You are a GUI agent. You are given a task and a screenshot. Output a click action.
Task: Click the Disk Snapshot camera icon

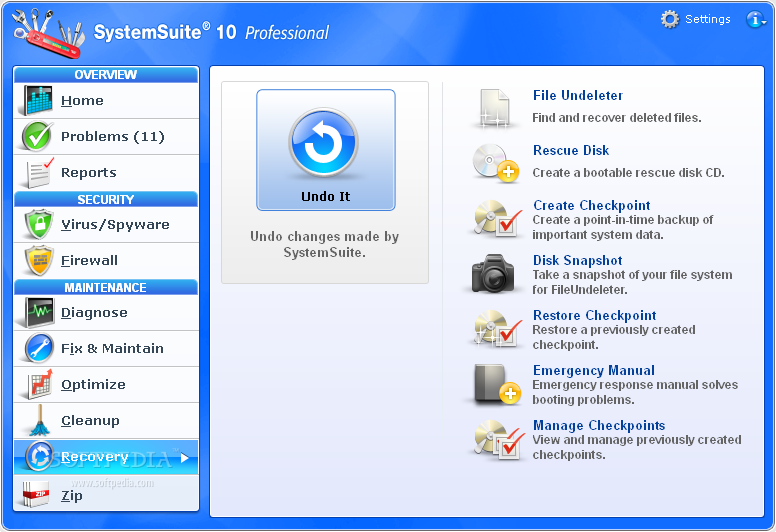(493, 273)
